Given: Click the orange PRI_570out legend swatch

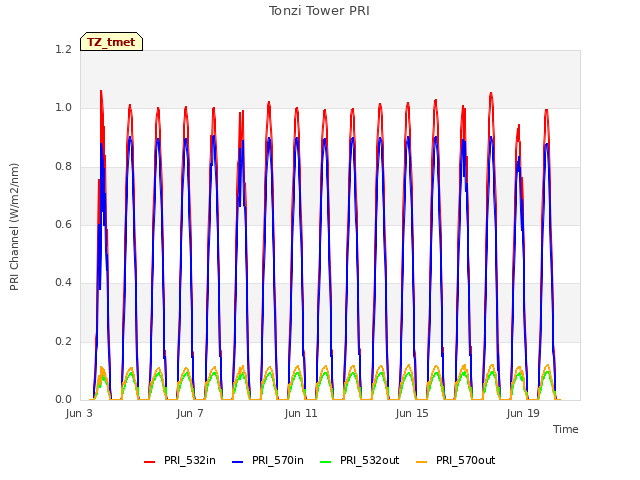Looking at the screenshot, I should (x=421, y=462).
